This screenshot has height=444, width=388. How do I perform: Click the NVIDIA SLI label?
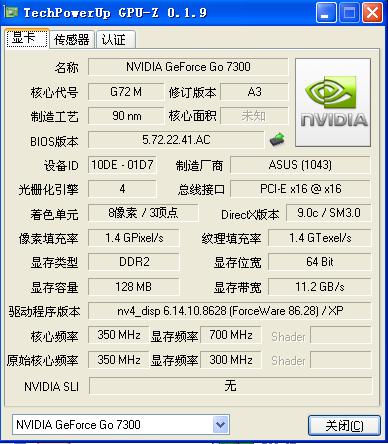click(51, 387)
